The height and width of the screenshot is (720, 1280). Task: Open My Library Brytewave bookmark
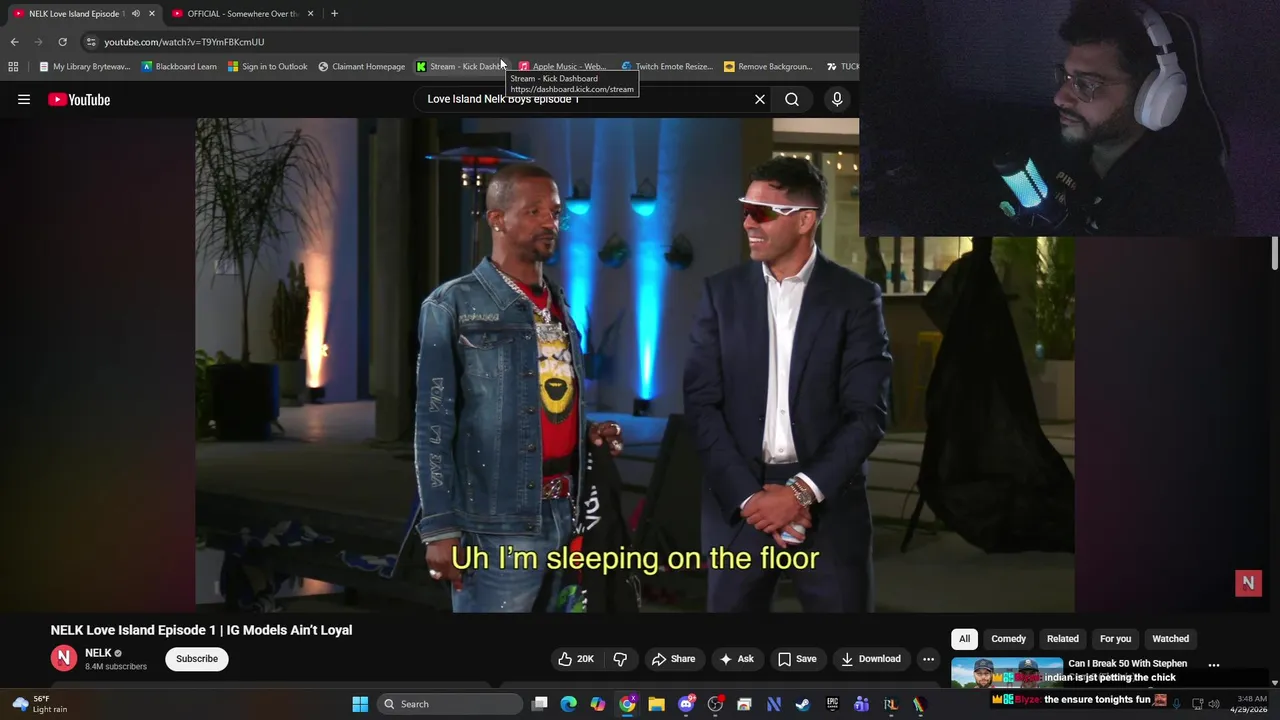(85, 67)
